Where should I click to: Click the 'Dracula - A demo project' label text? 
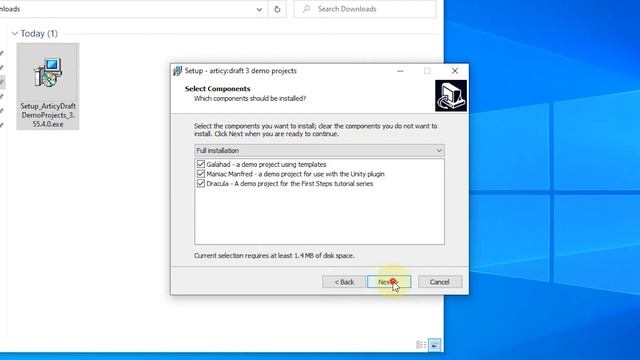[x=290, y=184]
